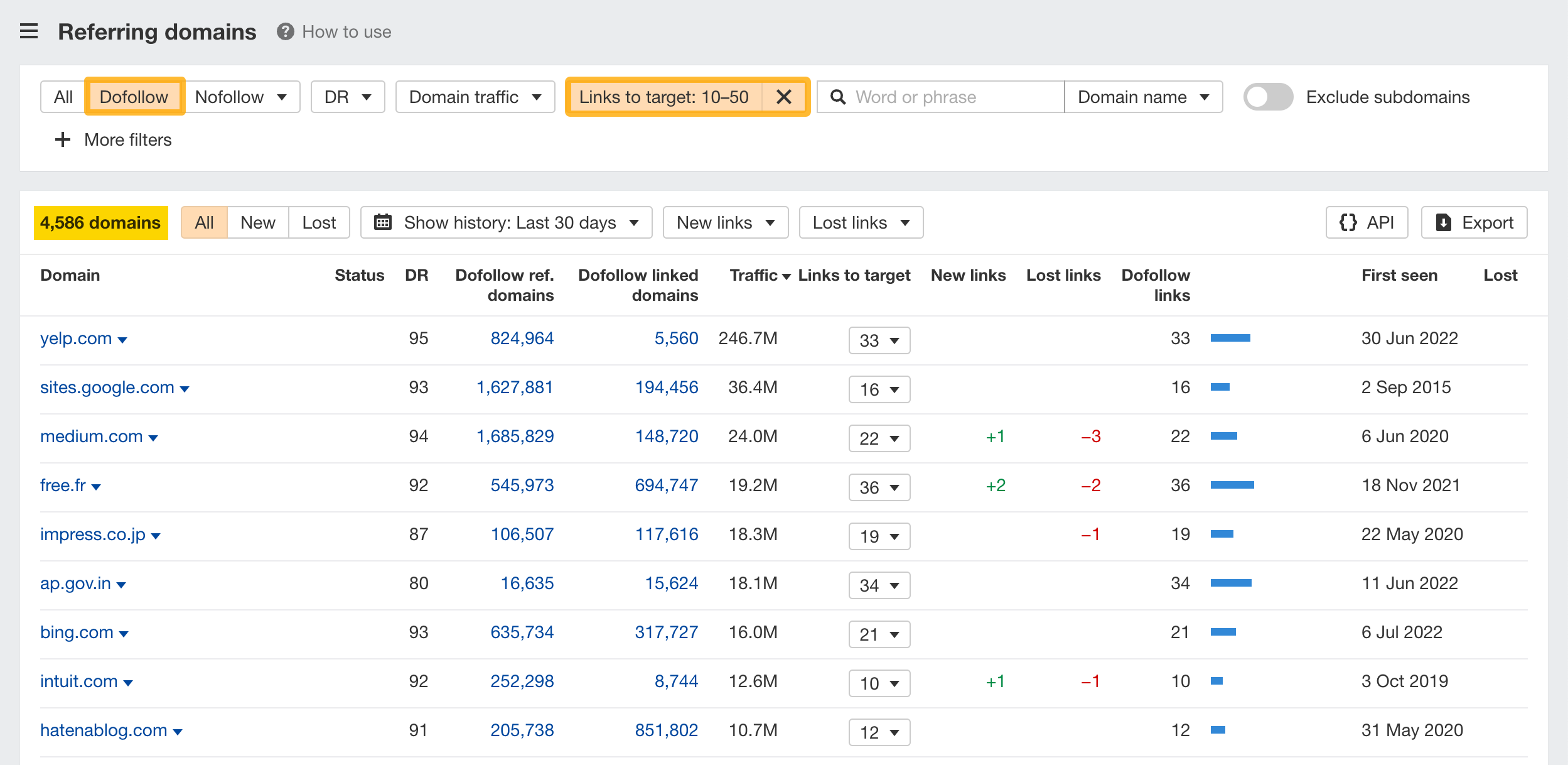Open the hamburger menu icon
This screenshot has width=1568, height=765.
pyautogui.click(x=29, y=31)
